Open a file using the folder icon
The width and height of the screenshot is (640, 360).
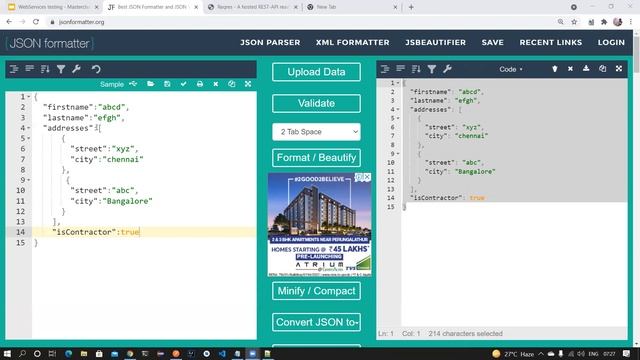pos(151,84)
